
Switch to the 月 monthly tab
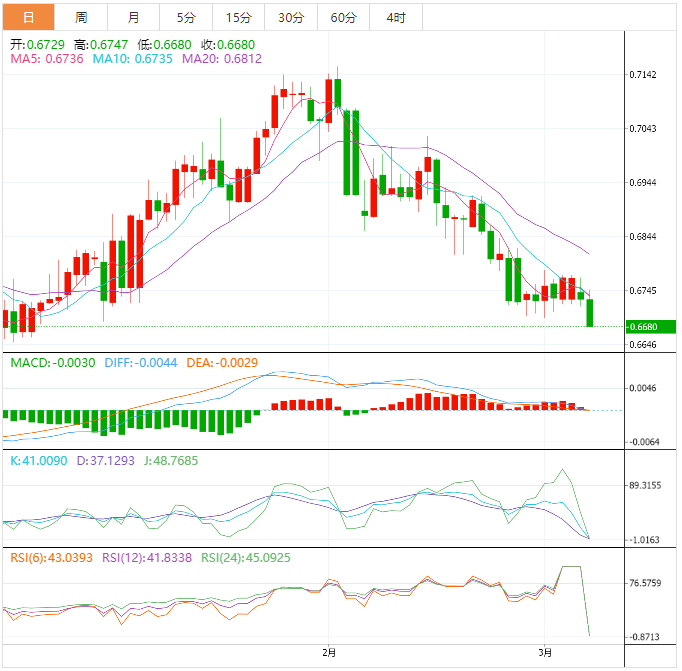[134, 17]
